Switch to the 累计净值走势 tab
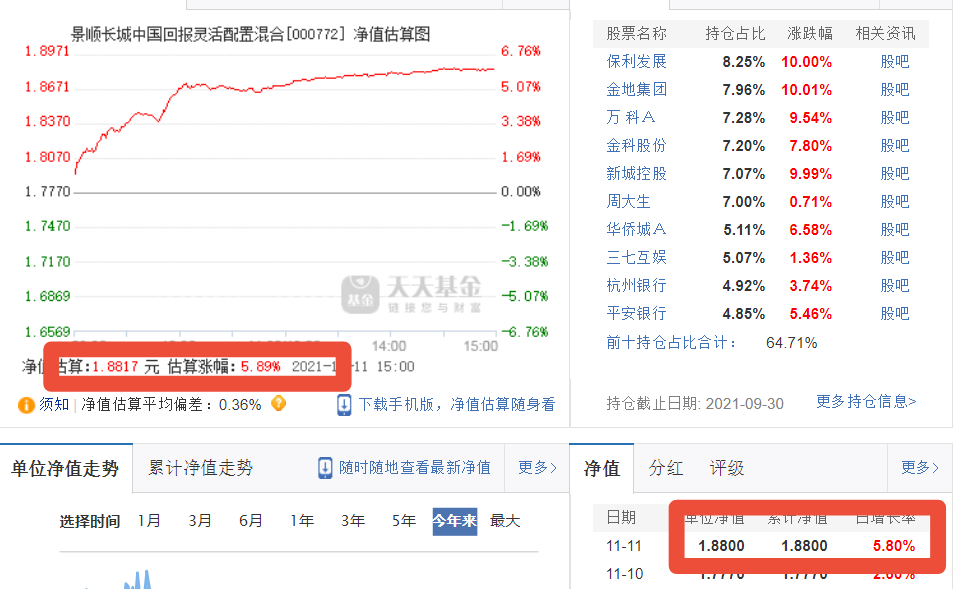The image size is (954, 589). (x=201, y=467)
